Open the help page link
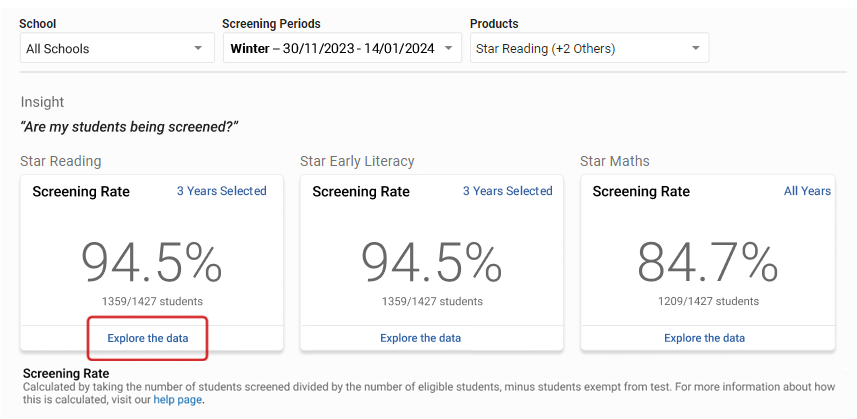Viewport: 857px width, 419px height. [178, 400]
